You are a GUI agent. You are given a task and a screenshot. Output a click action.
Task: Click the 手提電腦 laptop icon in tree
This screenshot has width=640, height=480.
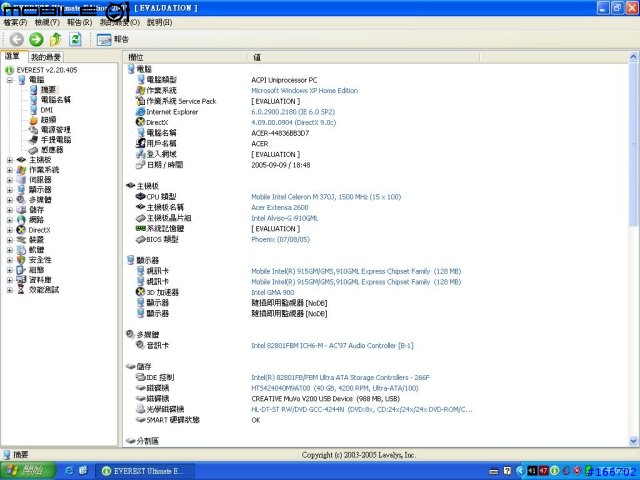click(33, 140)
